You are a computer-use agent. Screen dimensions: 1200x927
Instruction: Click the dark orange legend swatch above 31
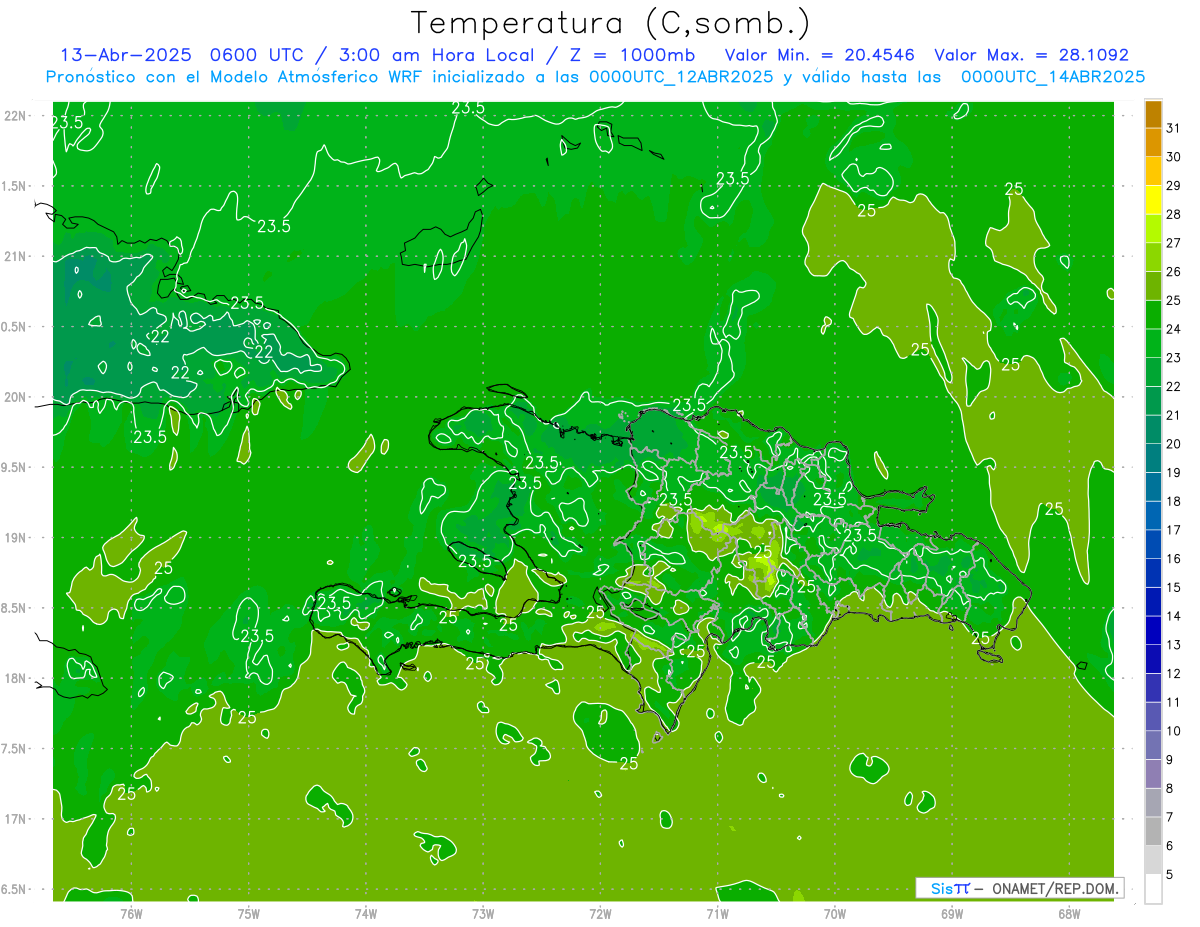click(x=1153, y=114)
